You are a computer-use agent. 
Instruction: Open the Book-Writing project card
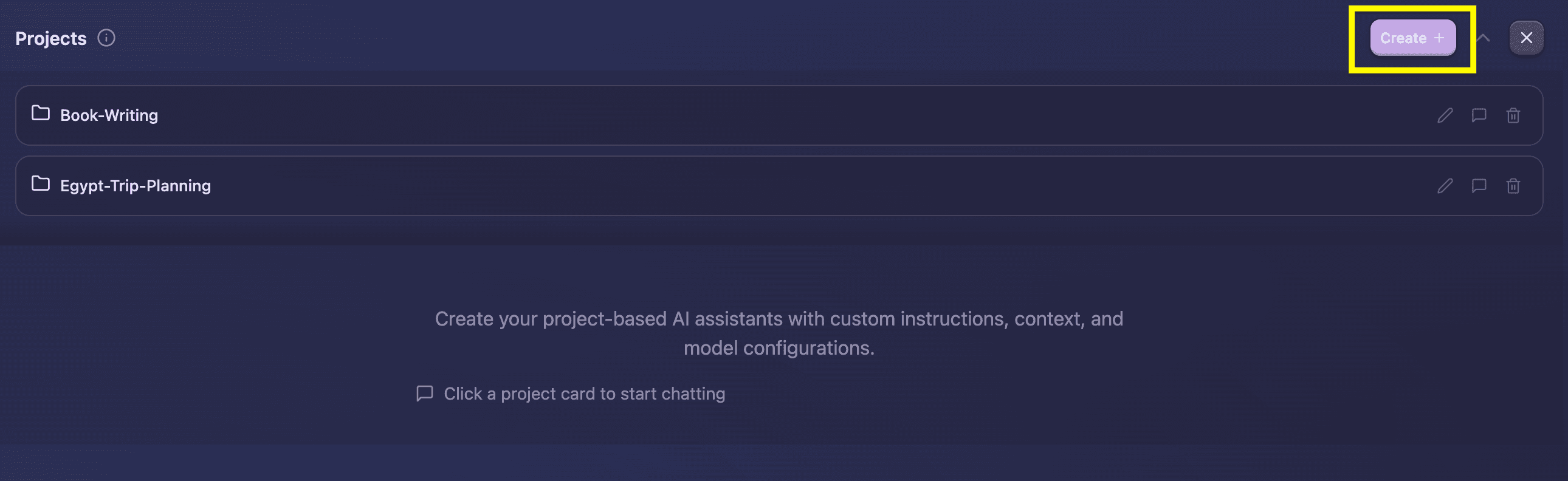click(779, 115)
